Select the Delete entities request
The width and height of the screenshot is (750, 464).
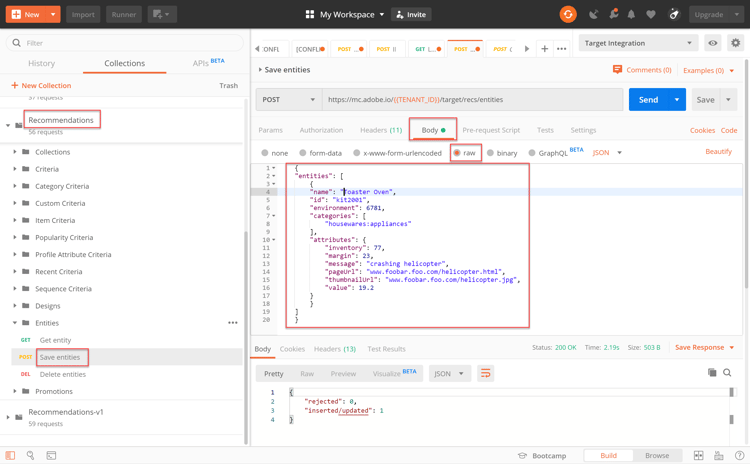coord(63,374)
